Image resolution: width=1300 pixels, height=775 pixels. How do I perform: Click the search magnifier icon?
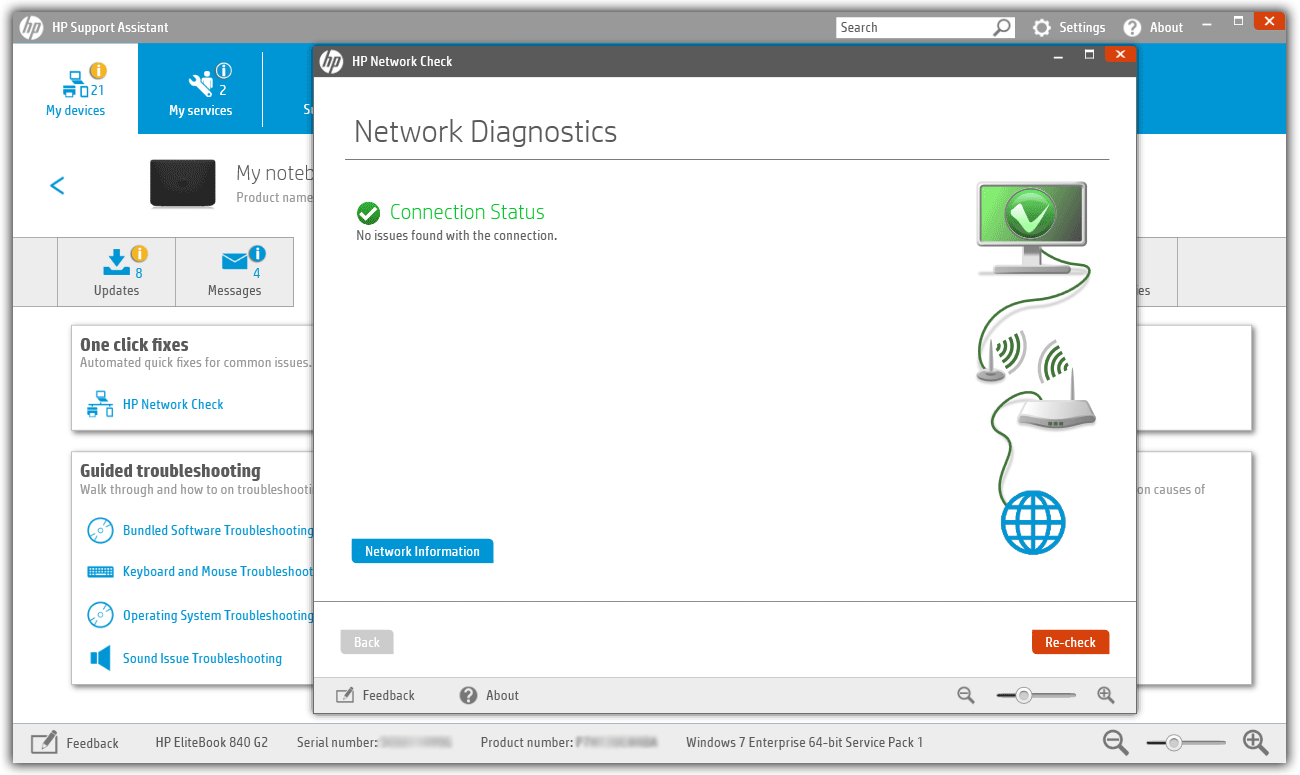pyautogui.click(x=1002, y=28)
